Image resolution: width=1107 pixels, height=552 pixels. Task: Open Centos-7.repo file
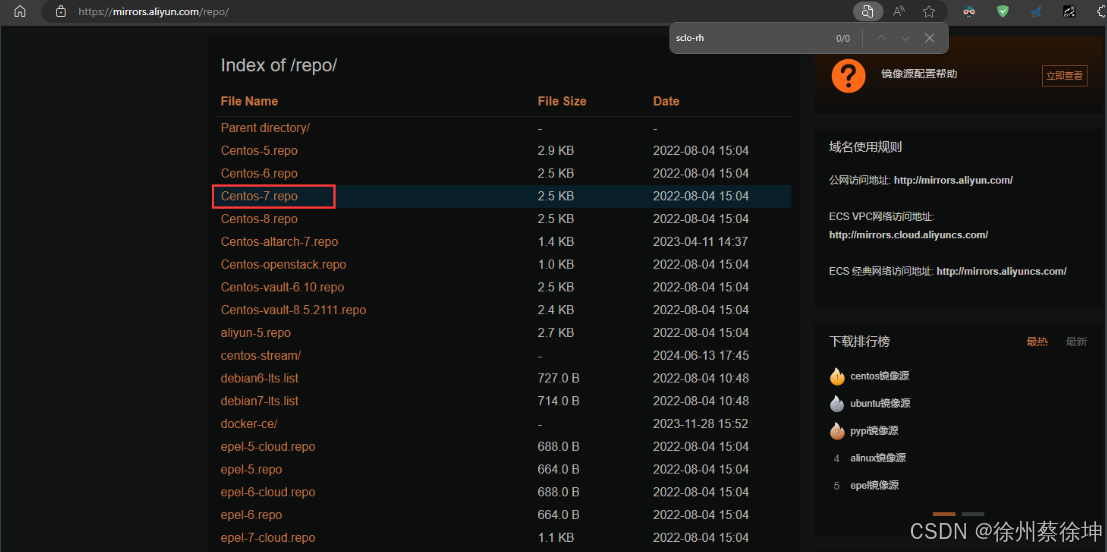pos(259,196)
